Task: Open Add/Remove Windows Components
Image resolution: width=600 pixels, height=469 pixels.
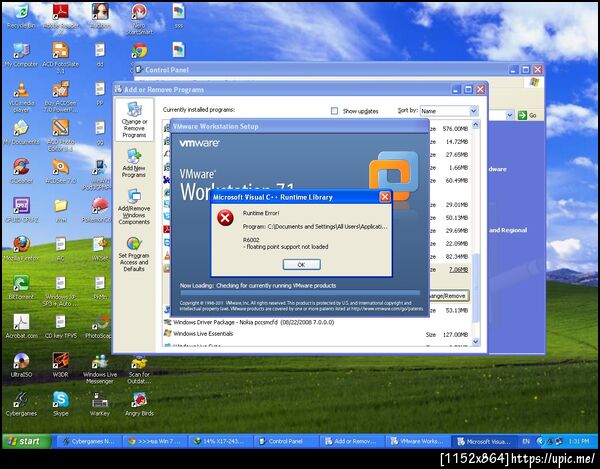Action: click(x=134, y=207)
